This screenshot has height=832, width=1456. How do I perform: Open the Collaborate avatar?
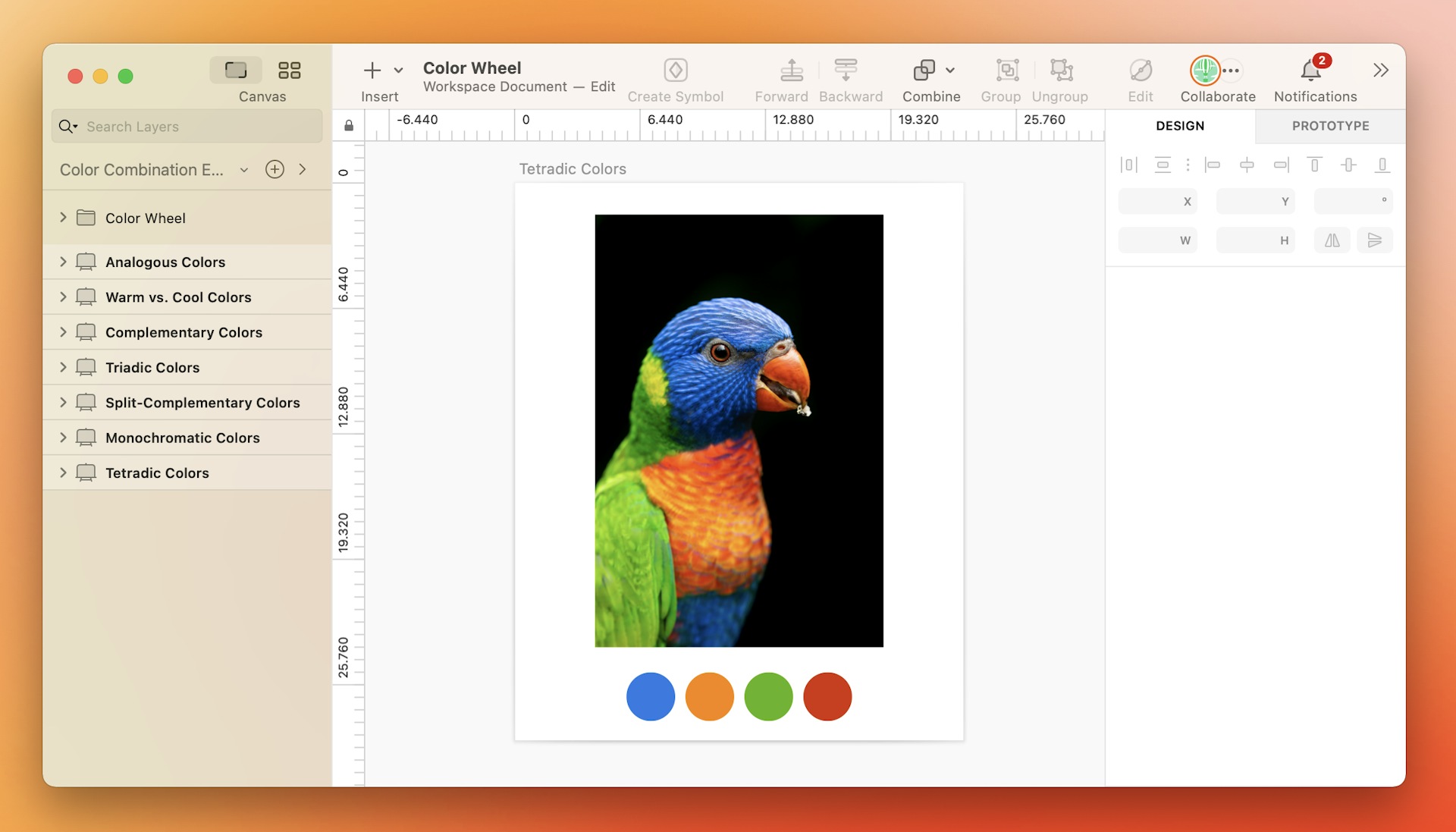click(x=1205, y=71)
